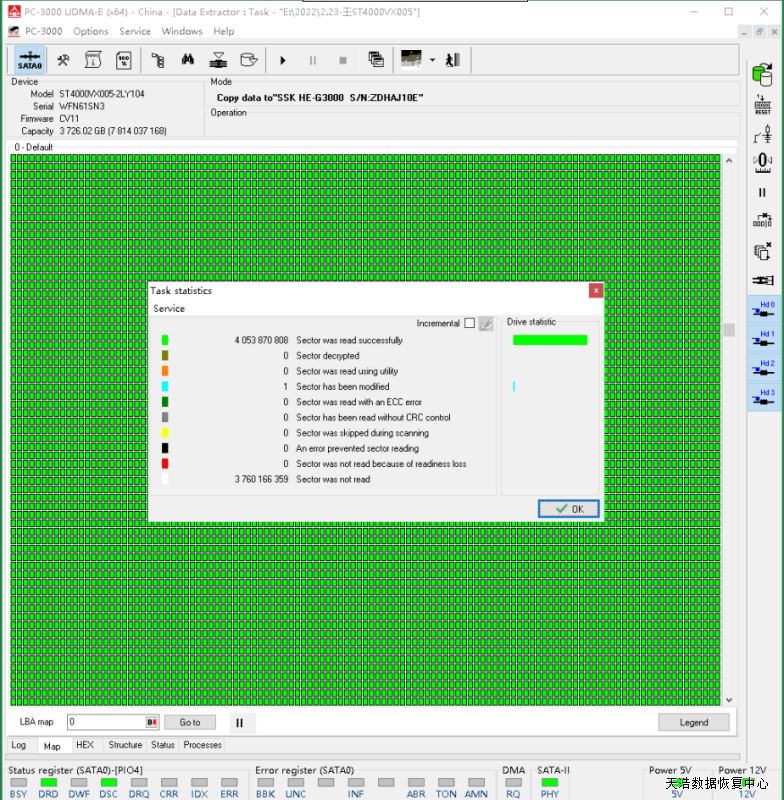Click the exit program icon in toolbar
The height and width of the screenshot is (800, 784).
pyautogui.click(x=453, y=60)
